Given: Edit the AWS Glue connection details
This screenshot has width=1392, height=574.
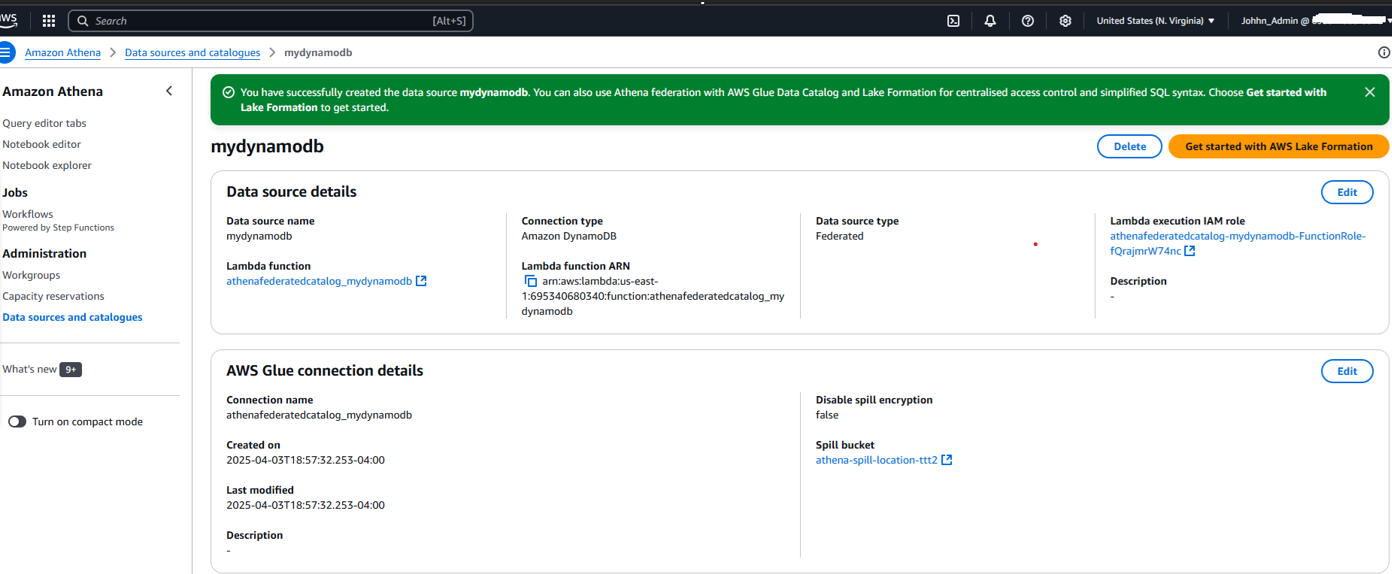Looking at the screenshot, I should pos(1347,371).
